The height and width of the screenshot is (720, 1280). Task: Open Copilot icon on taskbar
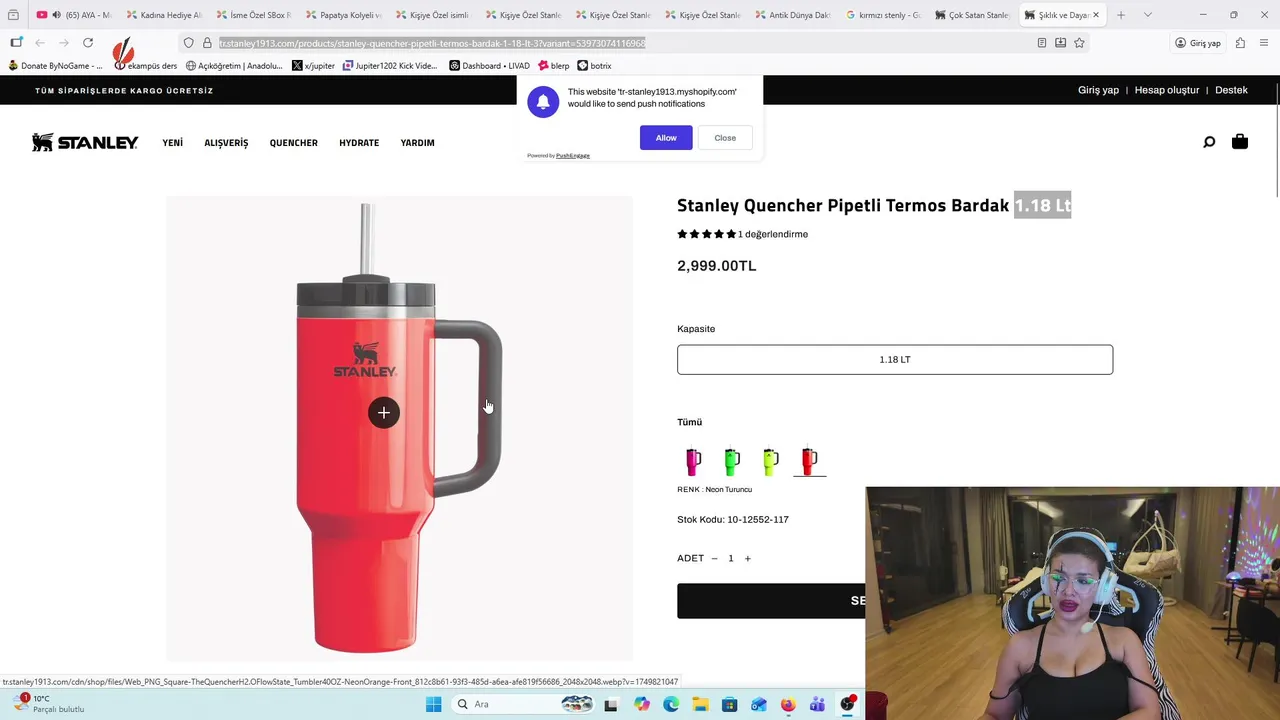641,704
